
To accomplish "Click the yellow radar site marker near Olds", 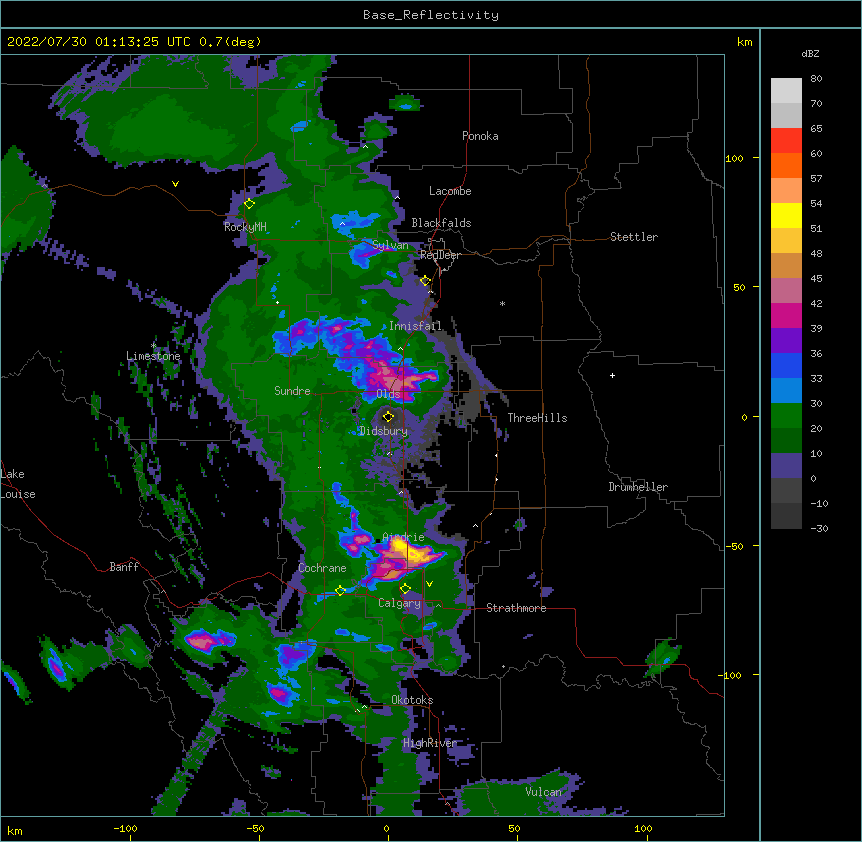I will pos(388,417).
